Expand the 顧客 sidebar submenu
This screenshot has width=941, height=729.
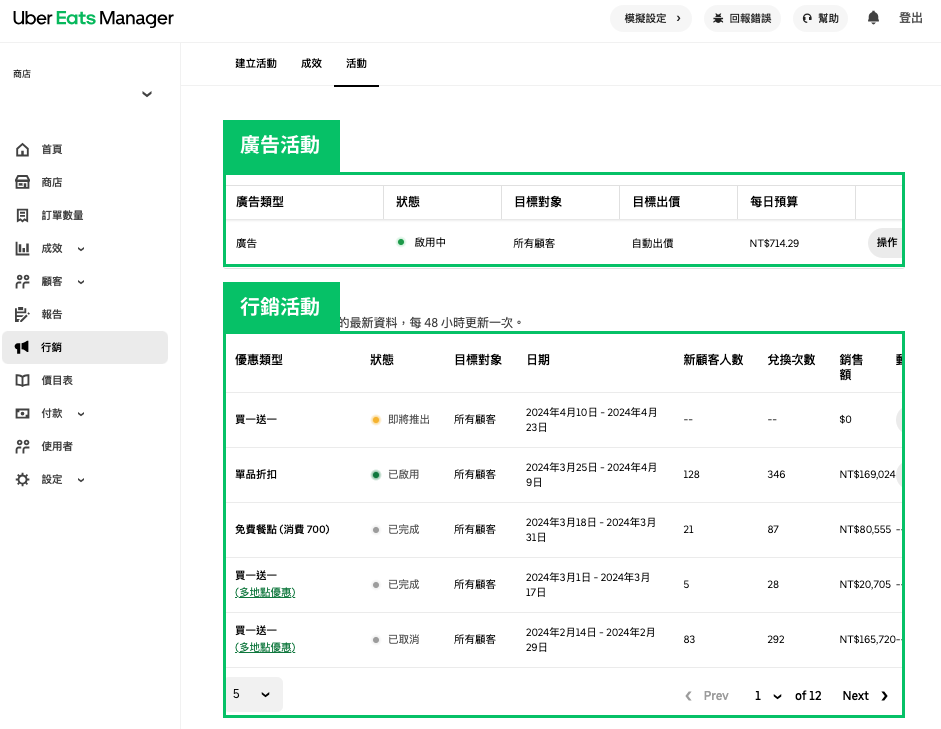point(81,282)
